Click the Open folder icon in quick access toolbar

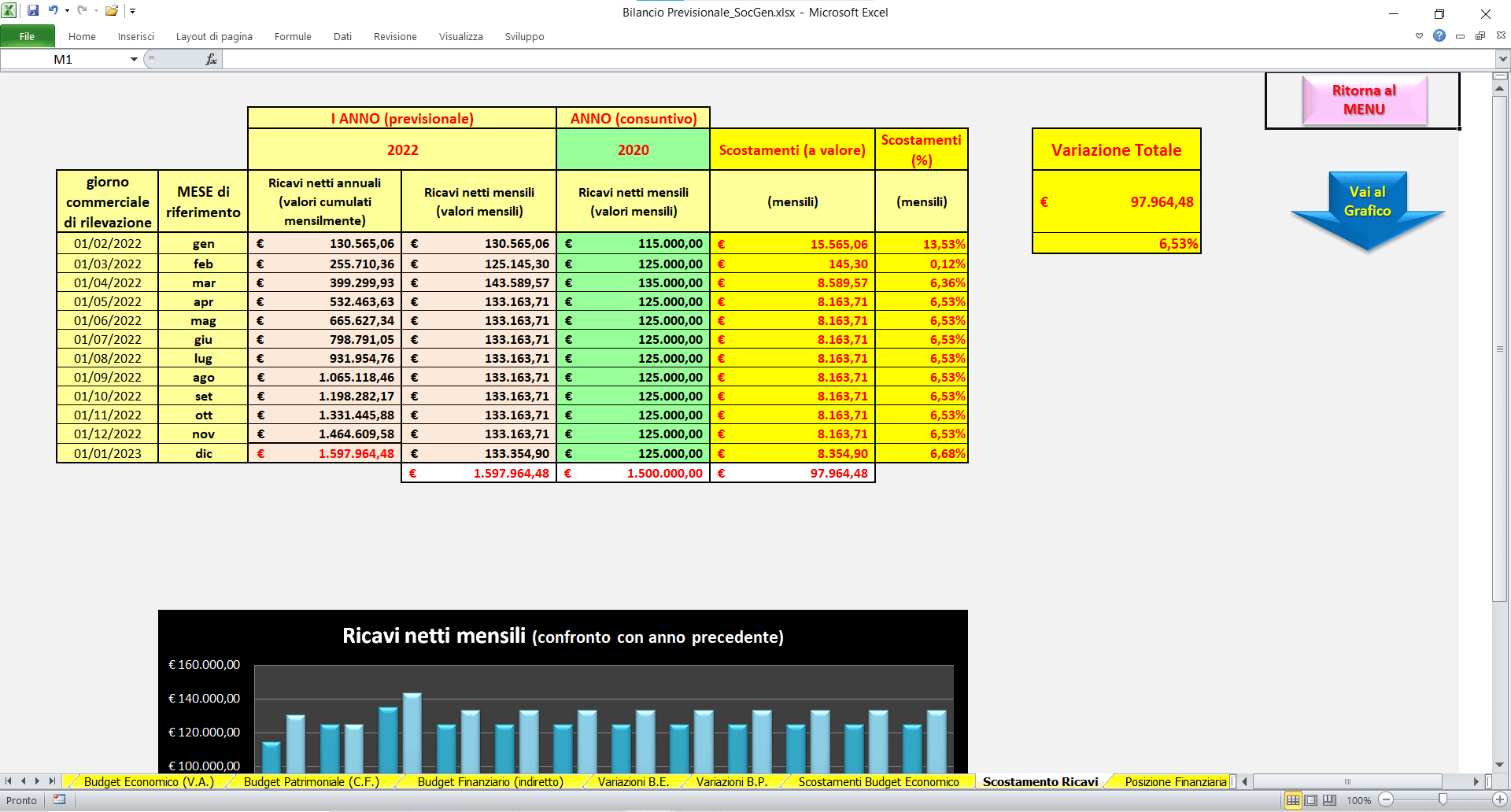112,11
